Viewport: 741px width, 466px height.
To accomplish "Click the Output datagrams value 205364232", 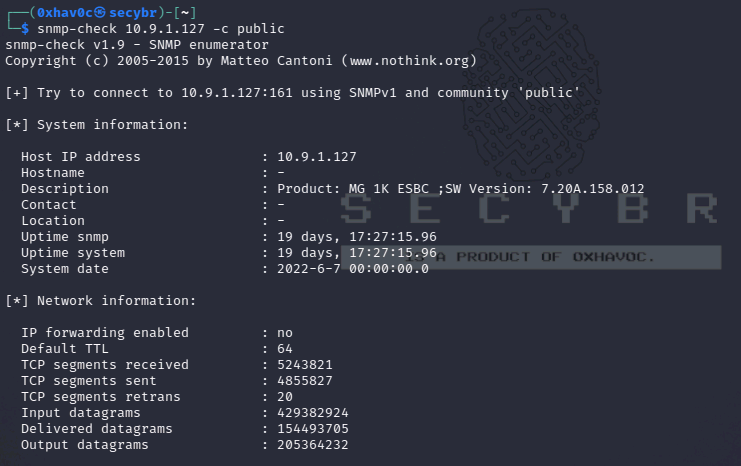I will [312, 445].
